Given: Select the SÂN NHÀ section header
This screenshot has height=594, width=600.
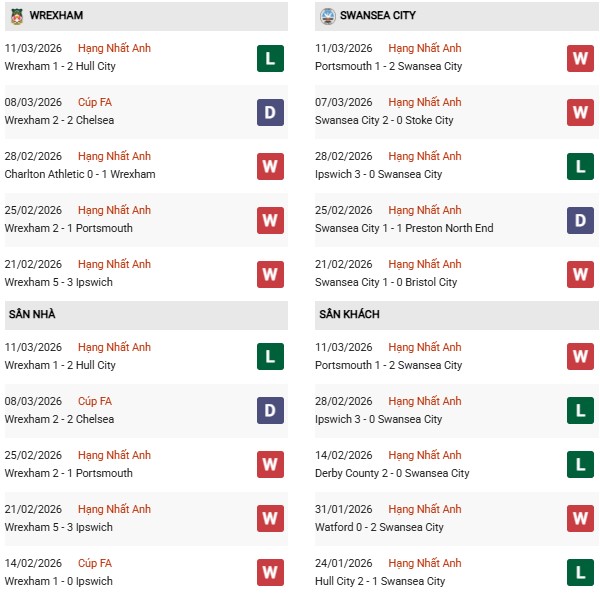Looking at the screenshot, I should point(32,314).
